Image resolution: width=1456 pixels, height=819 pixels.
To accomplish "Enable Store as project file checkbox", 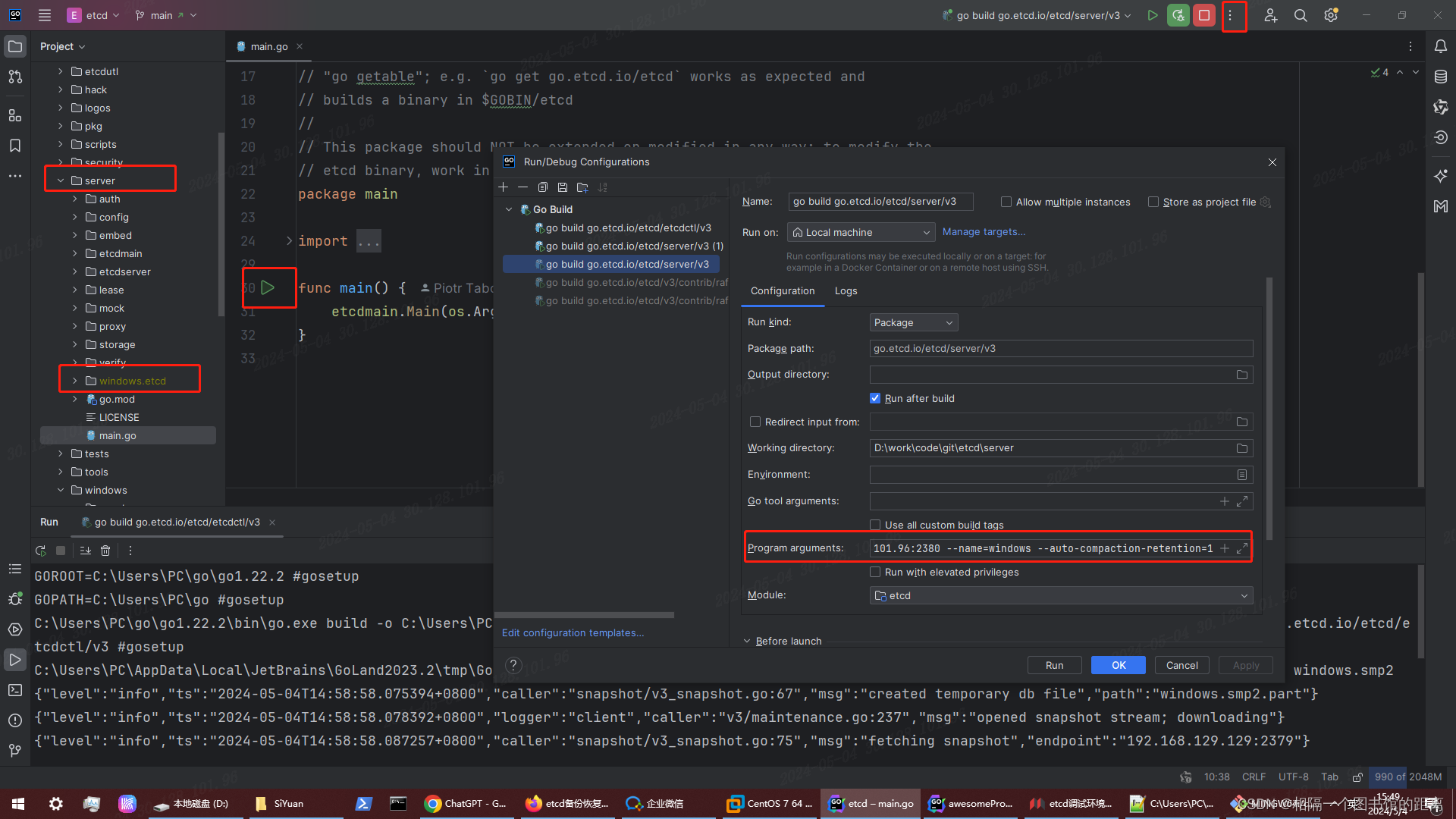I will [1153, 202].
